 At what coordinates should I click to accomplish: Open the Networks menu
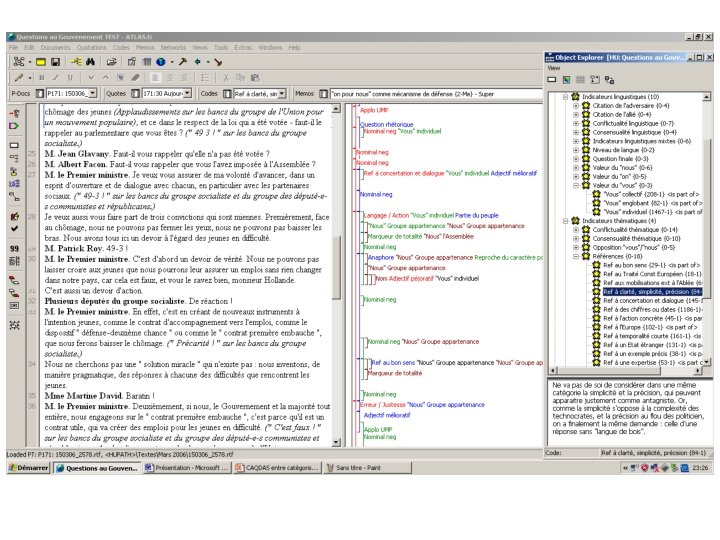pyautogui.click(x=173, y=47)
